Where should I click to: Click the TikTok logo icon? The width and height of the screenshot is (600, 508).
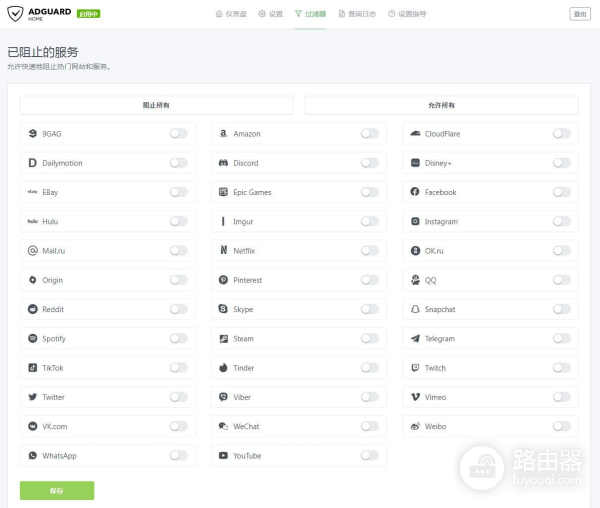click(x=33, y=368)
